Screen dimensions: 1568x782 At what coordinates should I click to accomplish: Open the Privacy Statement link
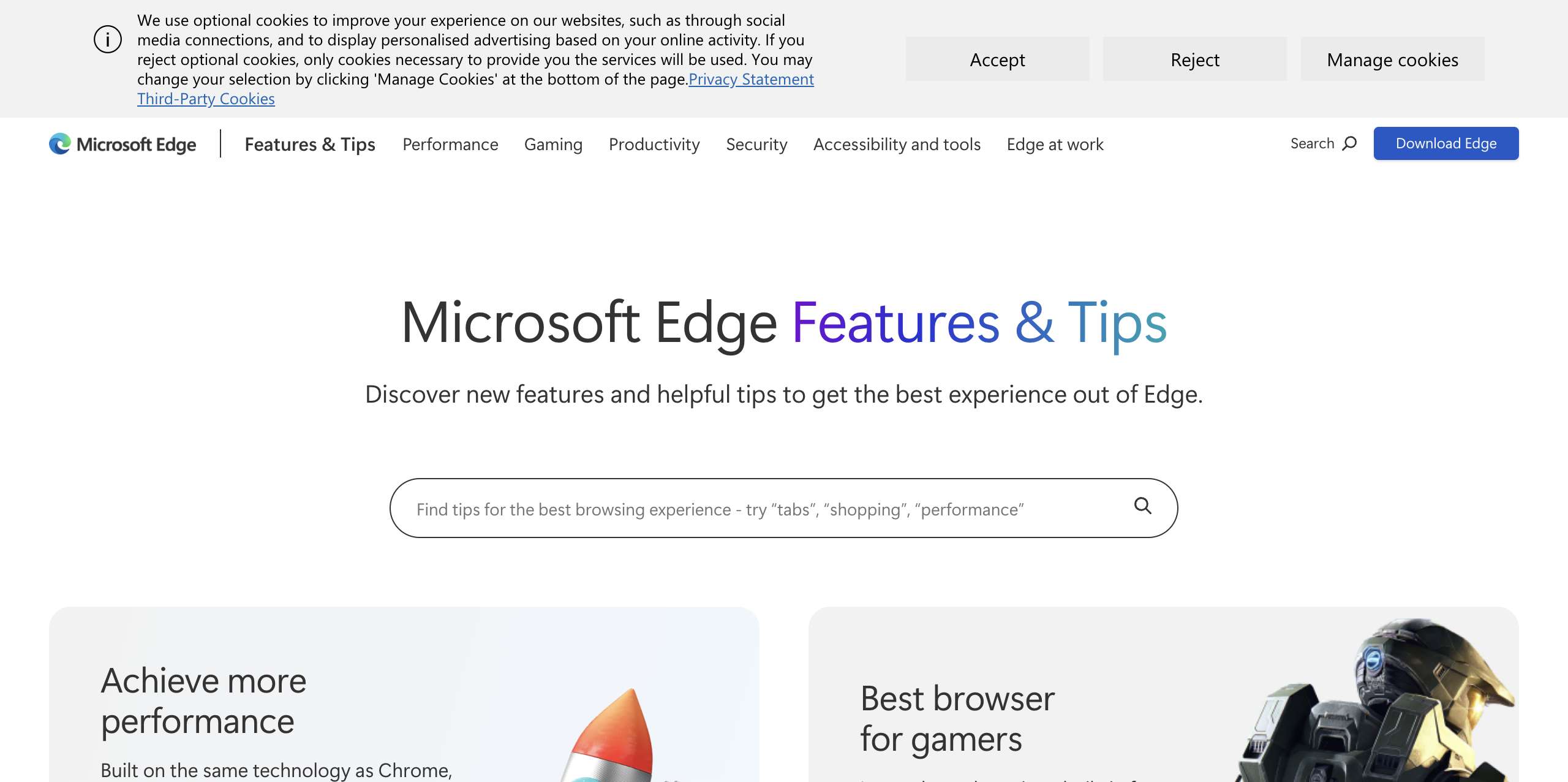click(752, 79)
